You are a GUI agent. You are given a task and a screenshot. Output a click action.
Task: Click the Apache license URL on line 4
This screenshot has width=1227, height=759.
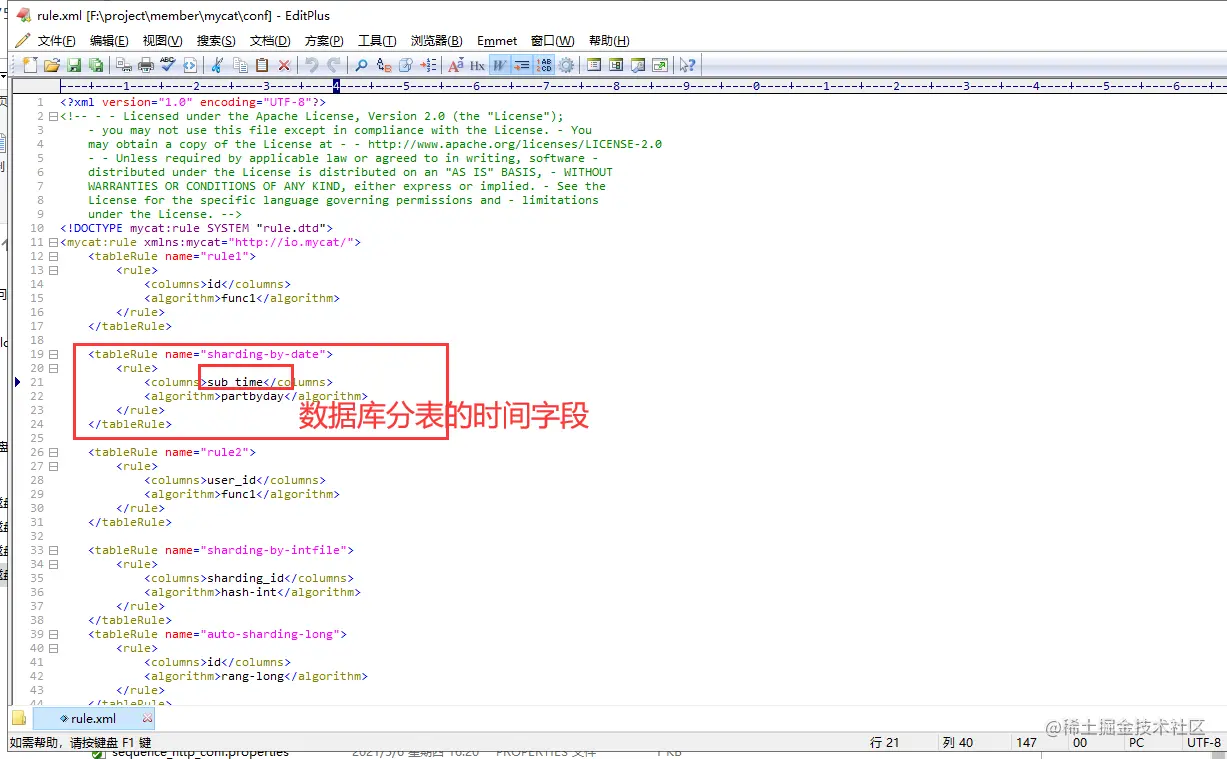[515, 144]
